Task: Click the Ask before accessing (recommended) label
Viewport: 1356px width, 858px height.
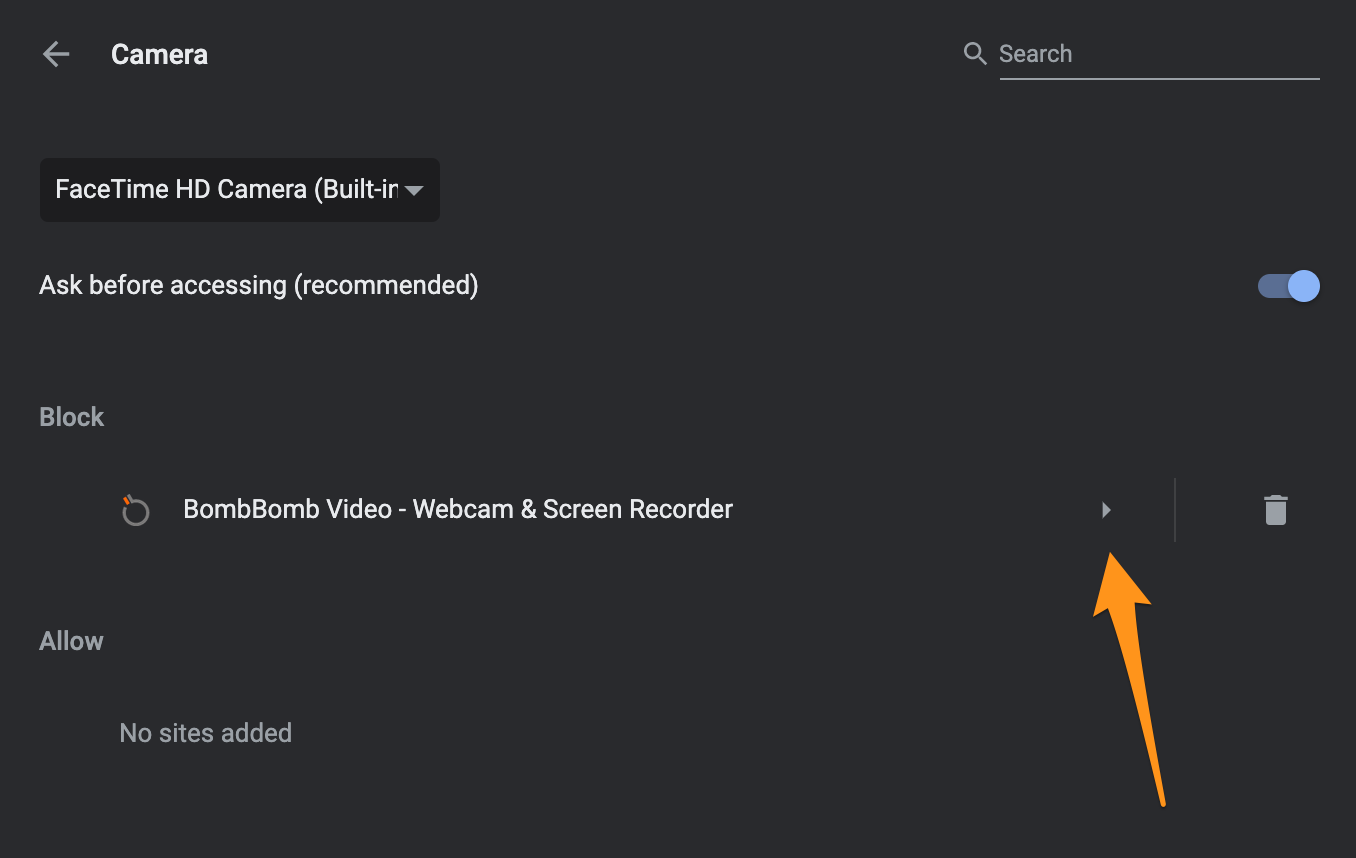Action: pos(259,286)
